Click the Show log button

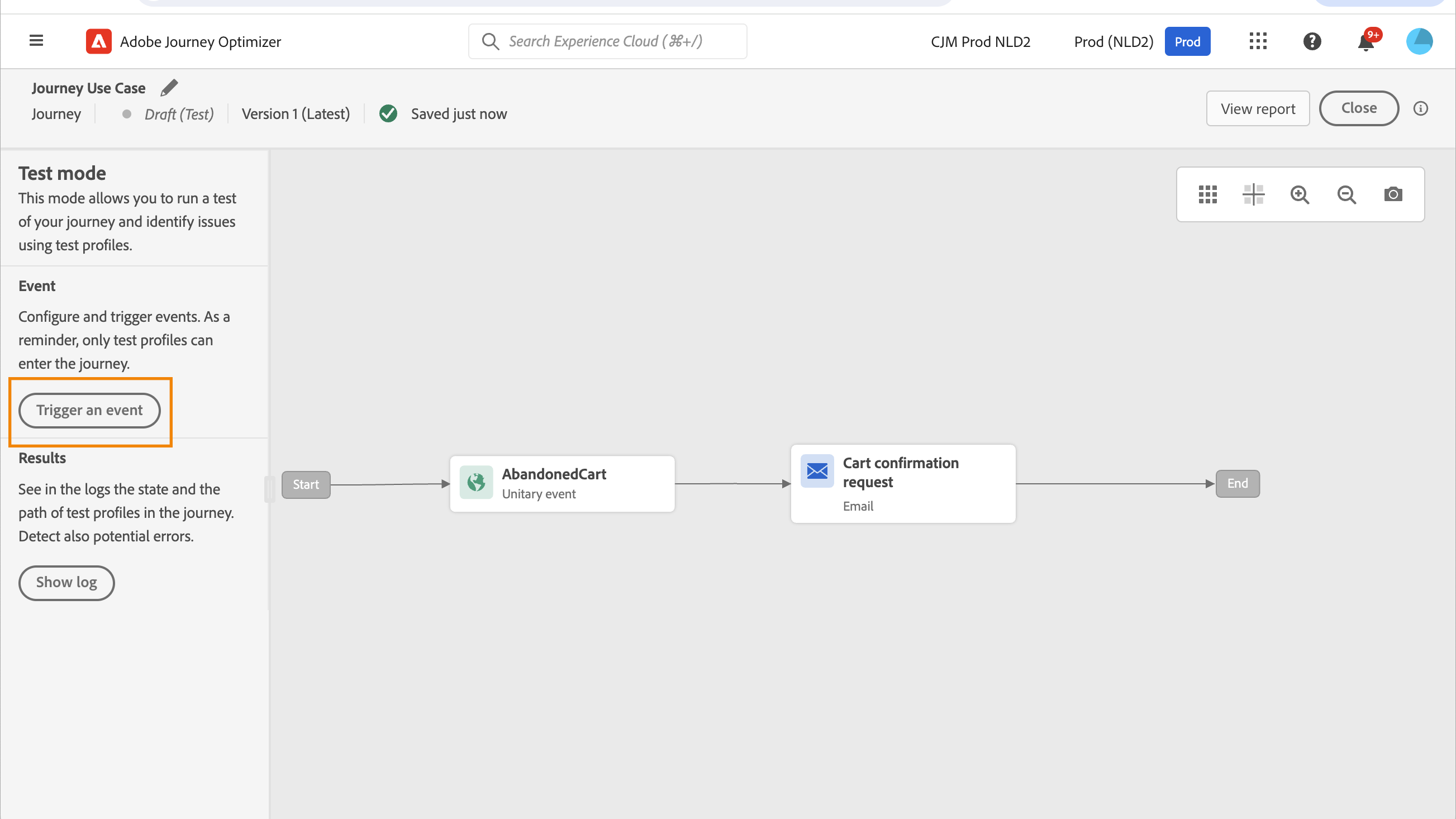coord(66,582)
